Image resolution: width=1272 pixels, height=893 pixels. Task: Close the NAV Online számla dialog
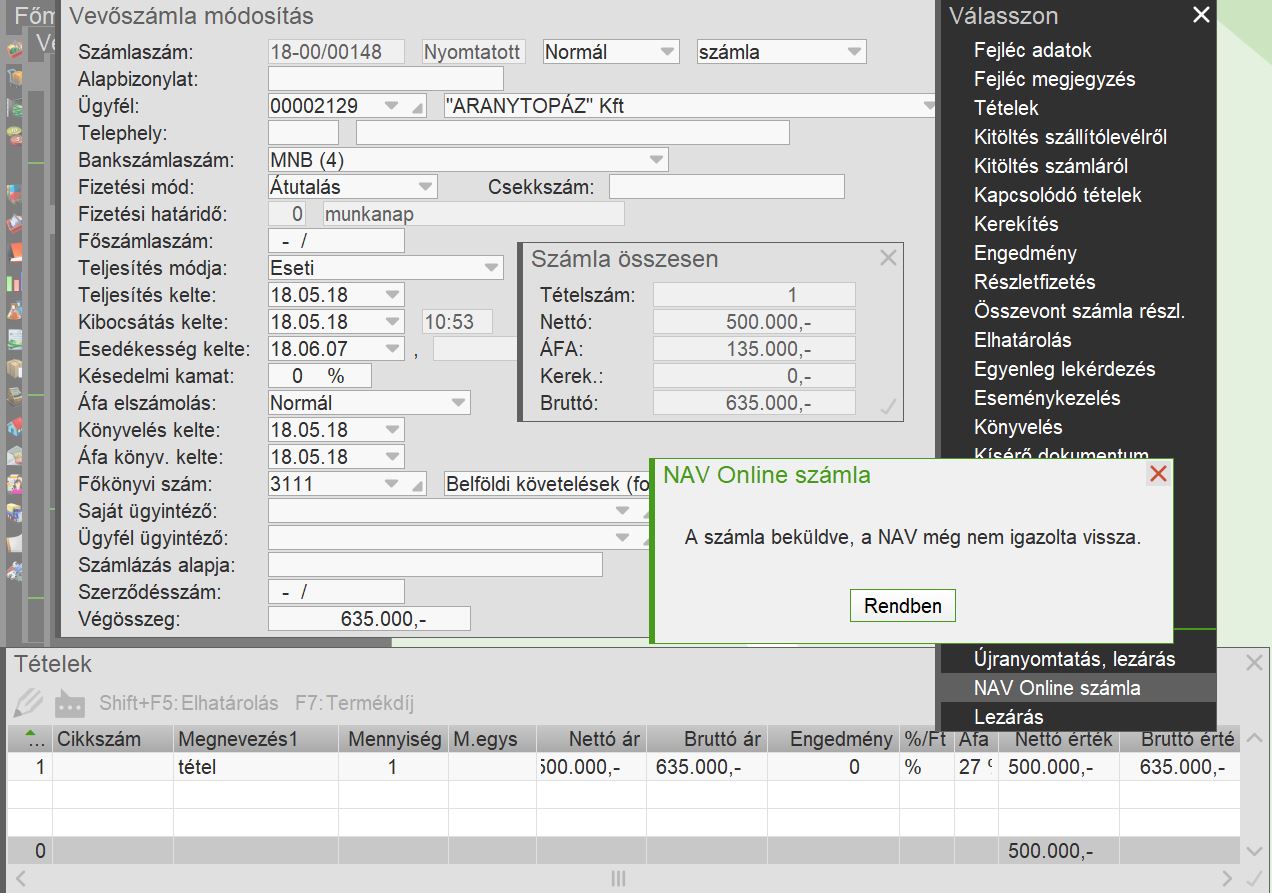1158,474
